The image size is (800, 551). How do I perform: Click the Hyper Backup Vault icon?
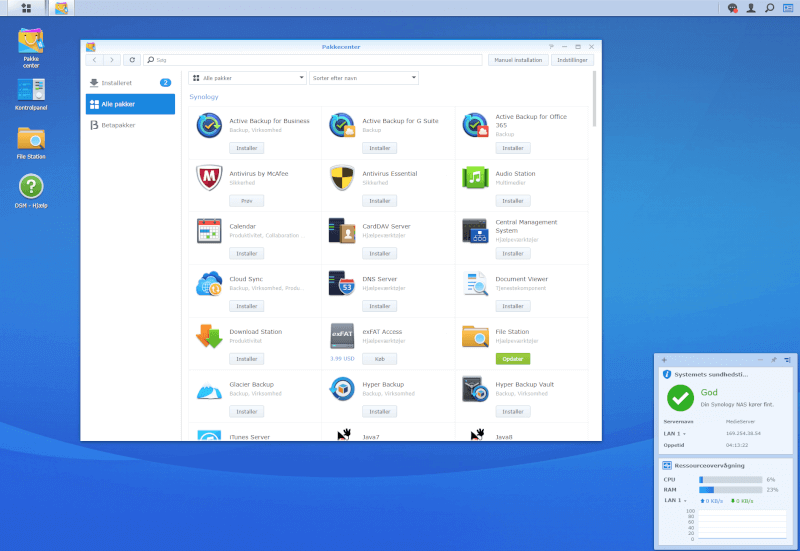click(475, 389)
